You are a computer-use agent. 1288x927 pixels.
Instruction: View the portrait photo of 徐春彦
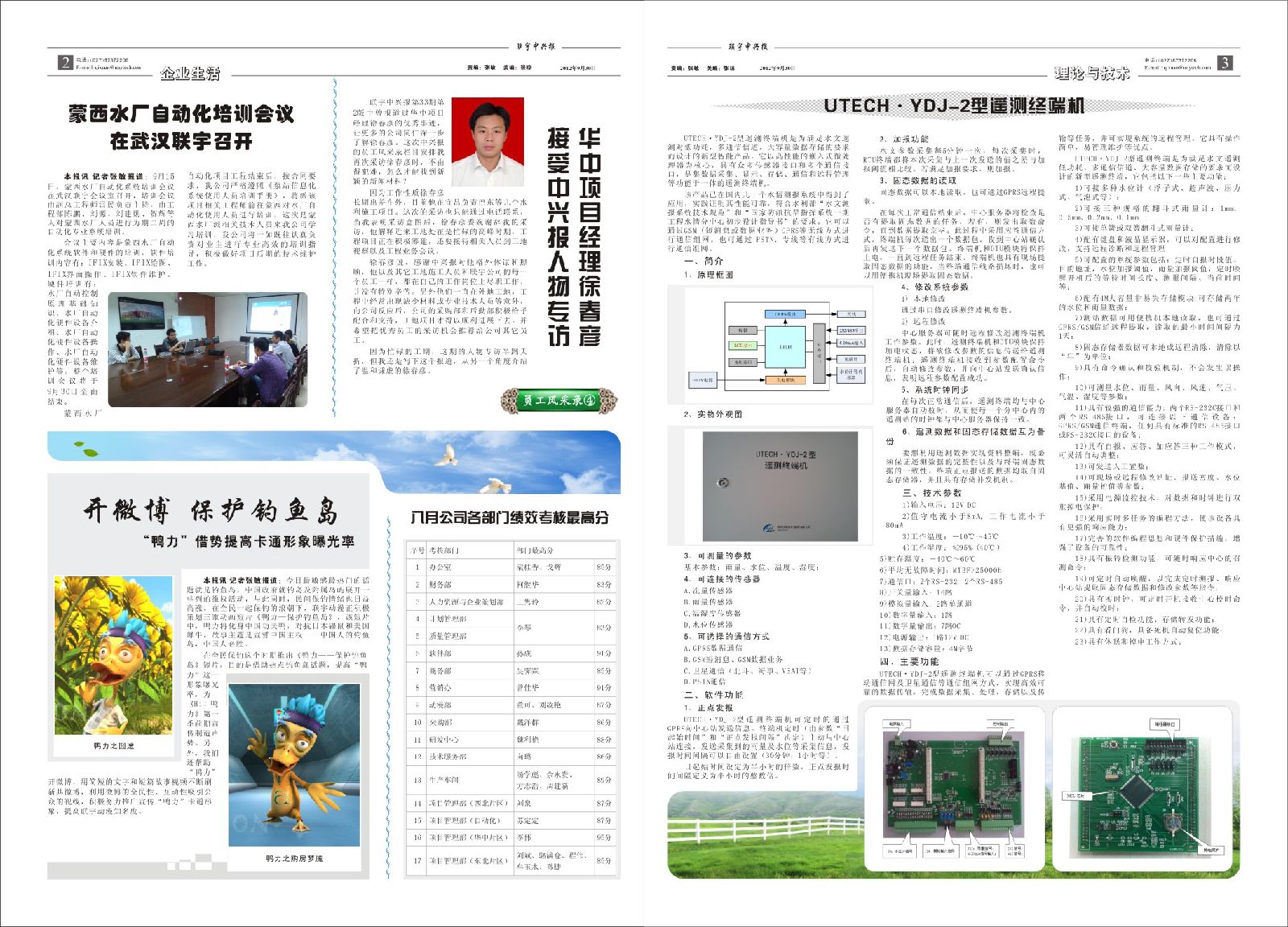click(489, 144)
